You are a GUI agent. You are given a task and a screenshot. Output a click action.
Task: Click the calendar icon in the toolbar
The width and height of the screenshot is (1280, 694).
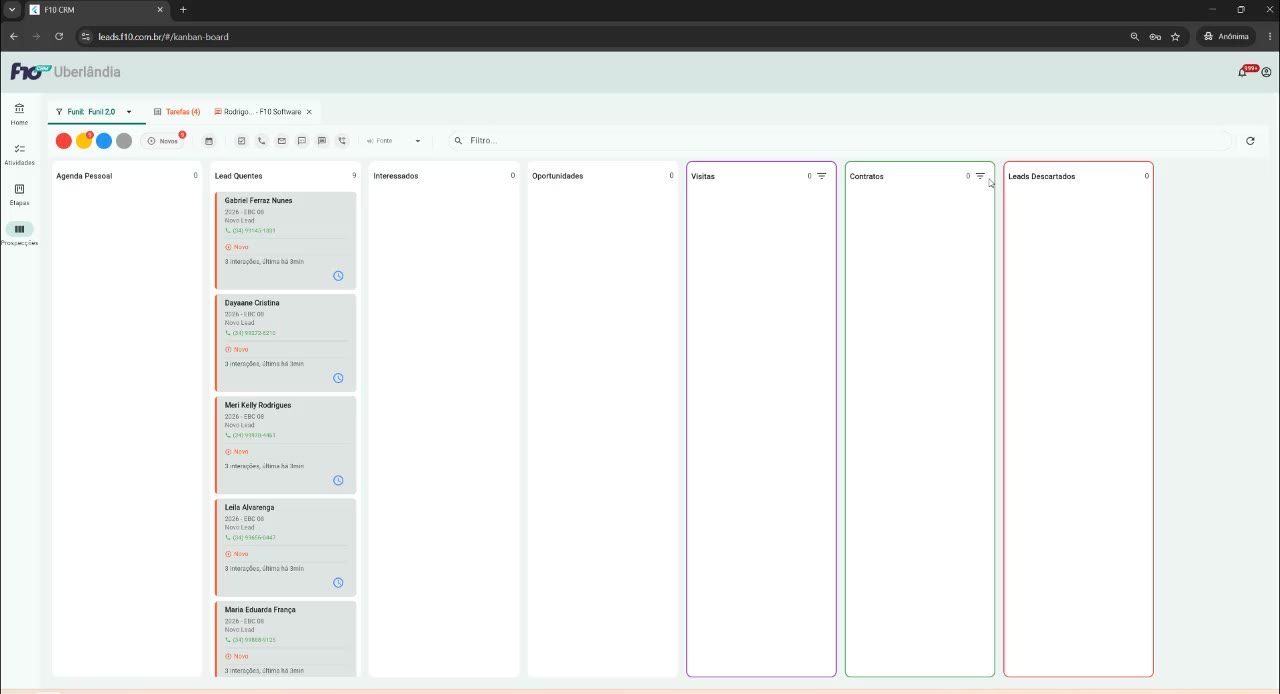pos(209,141)
